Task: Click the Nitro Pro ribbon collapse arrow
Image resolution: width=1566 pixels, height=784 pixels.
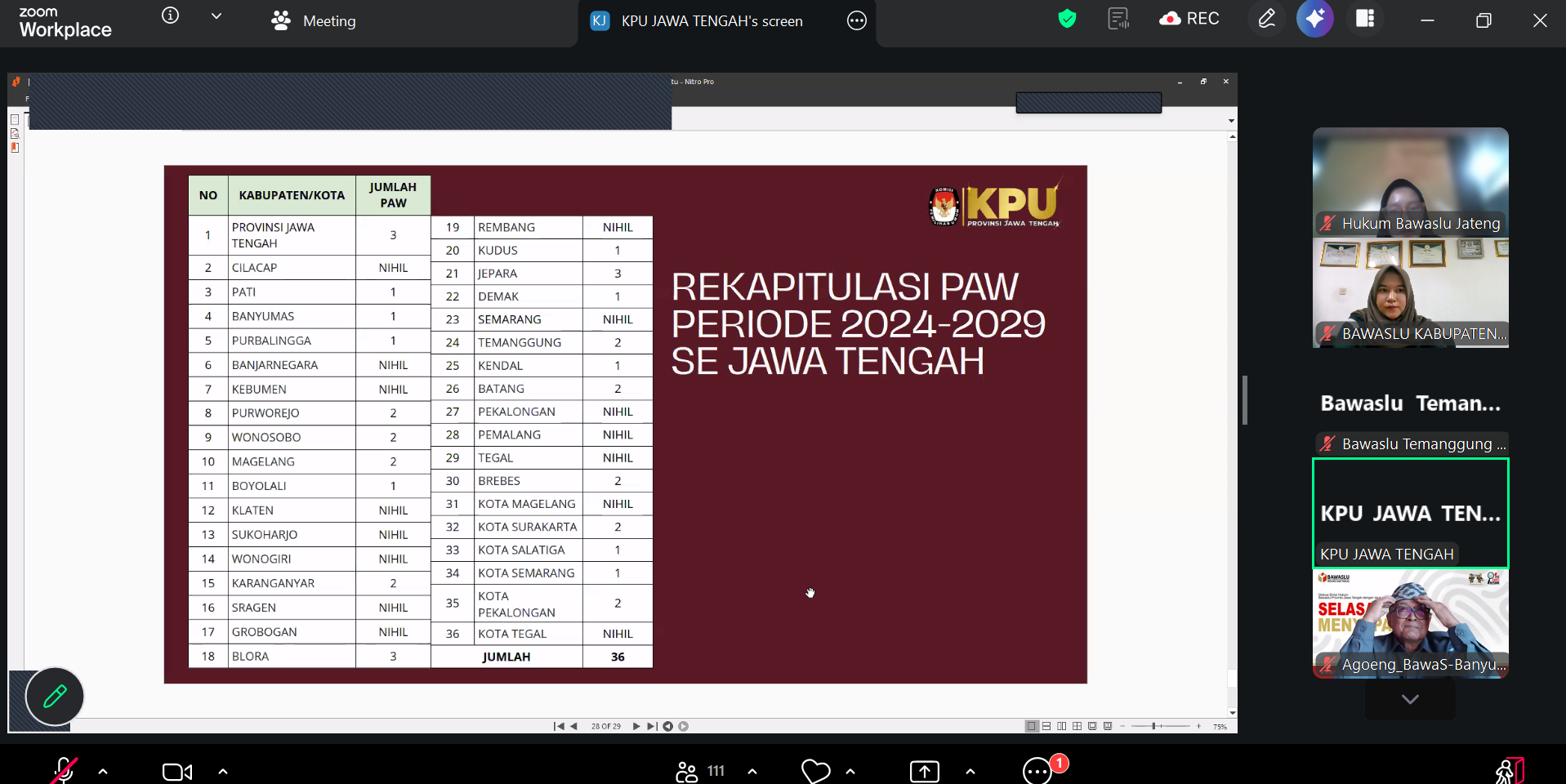Action: [1231, 121]
